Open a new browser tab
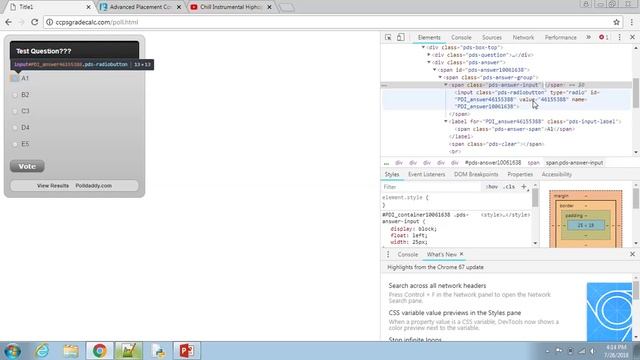640x360 pixels. pyautogui.click(x=287, y=7)
